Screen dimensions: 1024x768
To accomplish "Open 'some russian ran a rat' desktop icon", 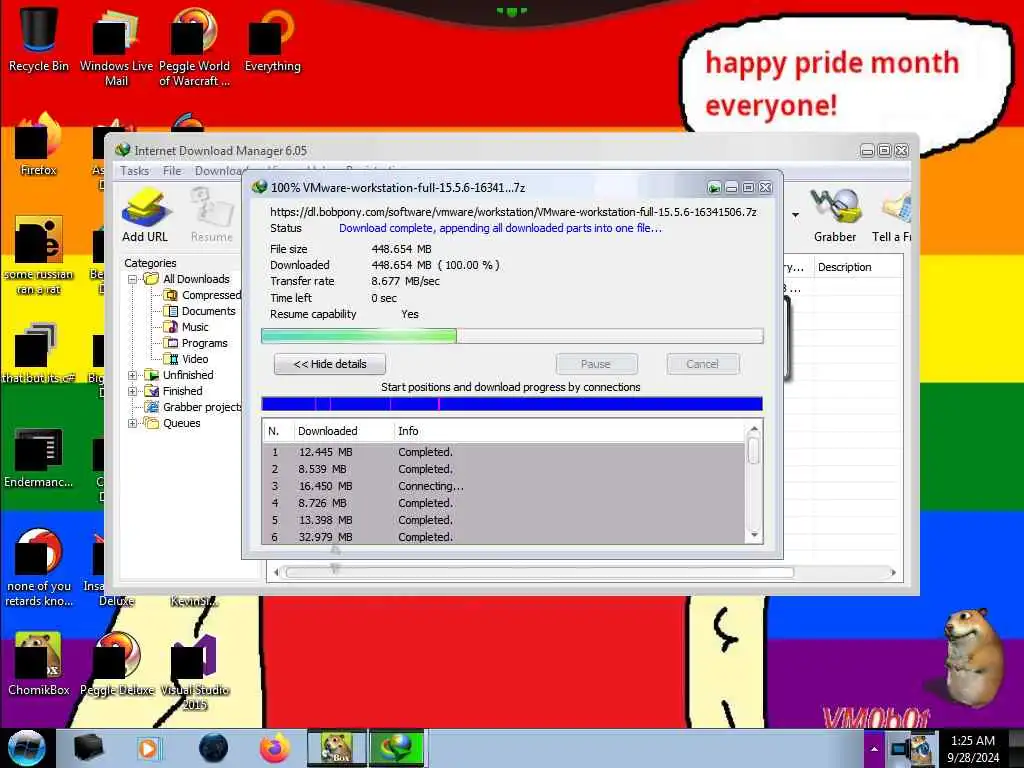I will [39, 255].
